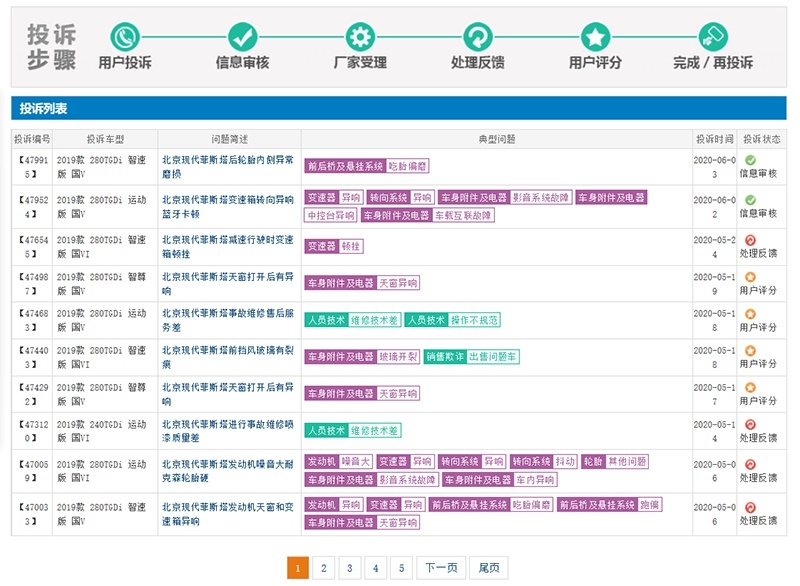Click orange star icon for complaint 474987
Image resolution: width=800 pixels, height=586 pixels.
tap(751, 277)
